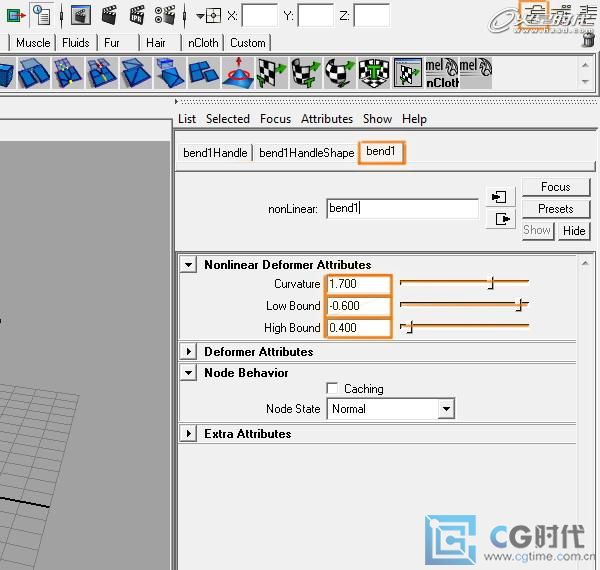Image resolution: width=600 pixels, height=570 pixels.
Task: Start IPR render clapperboard icon
Action: tap(137, 15)
